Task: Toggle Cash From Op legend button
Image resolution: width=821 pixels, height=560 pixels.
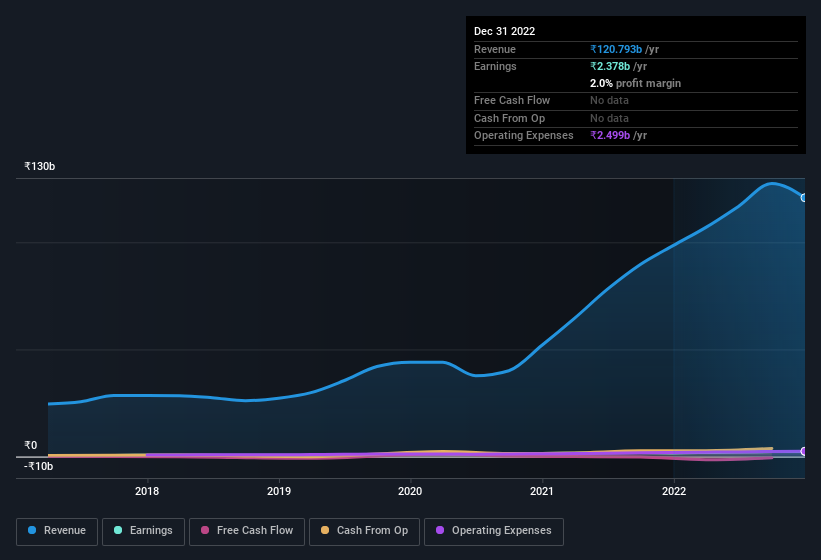Action: click(x=364, y=531)
